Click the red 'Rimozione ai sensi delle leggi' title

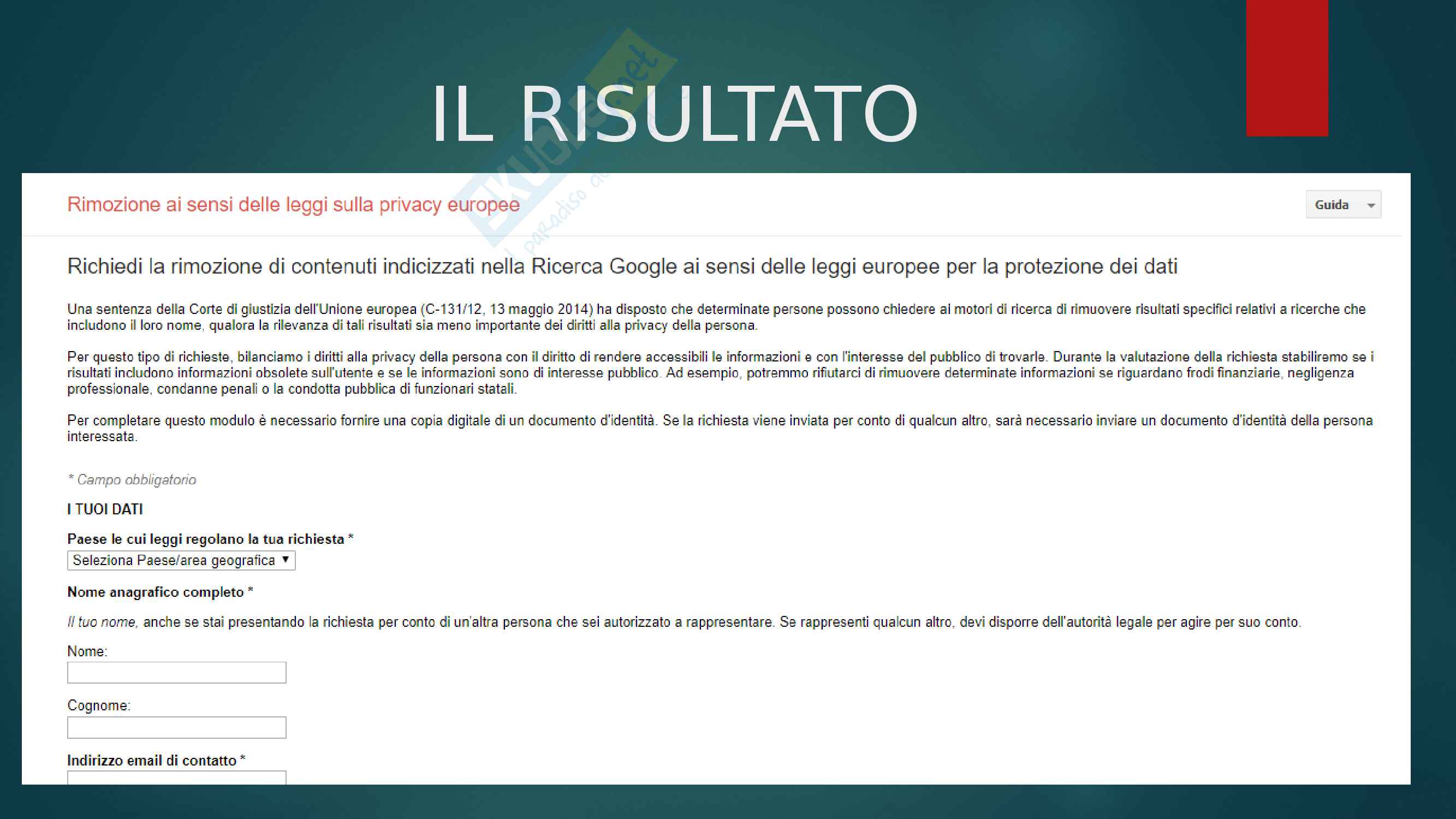[293, 205]
